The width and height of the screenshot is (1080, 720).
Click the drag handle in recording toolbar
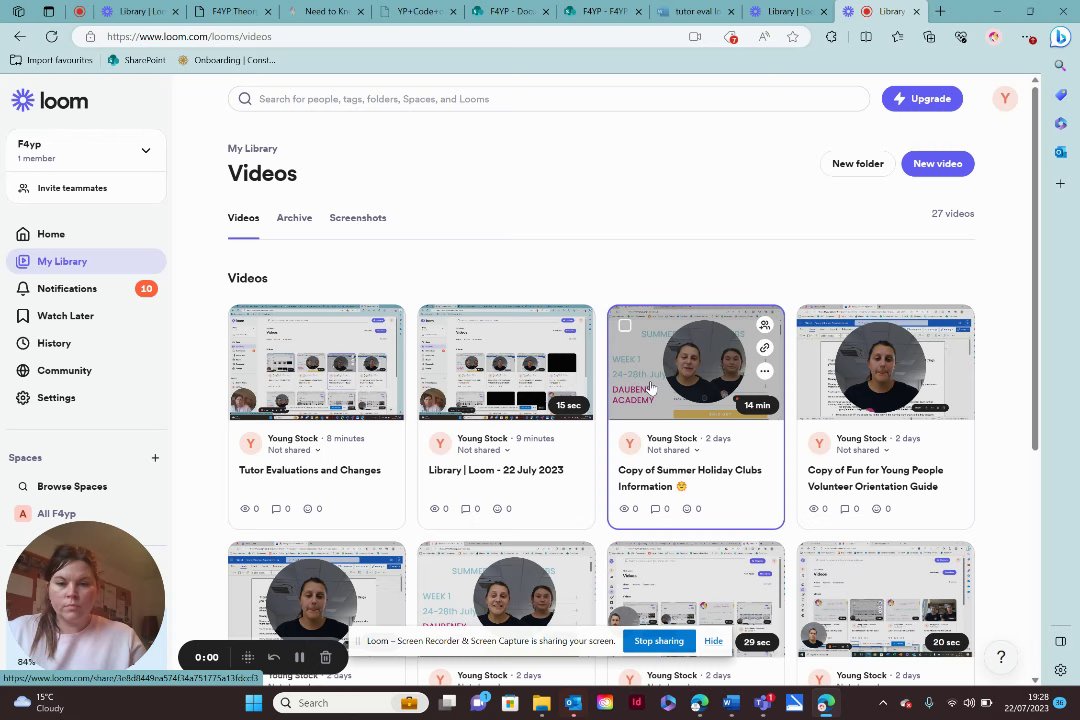248,657
